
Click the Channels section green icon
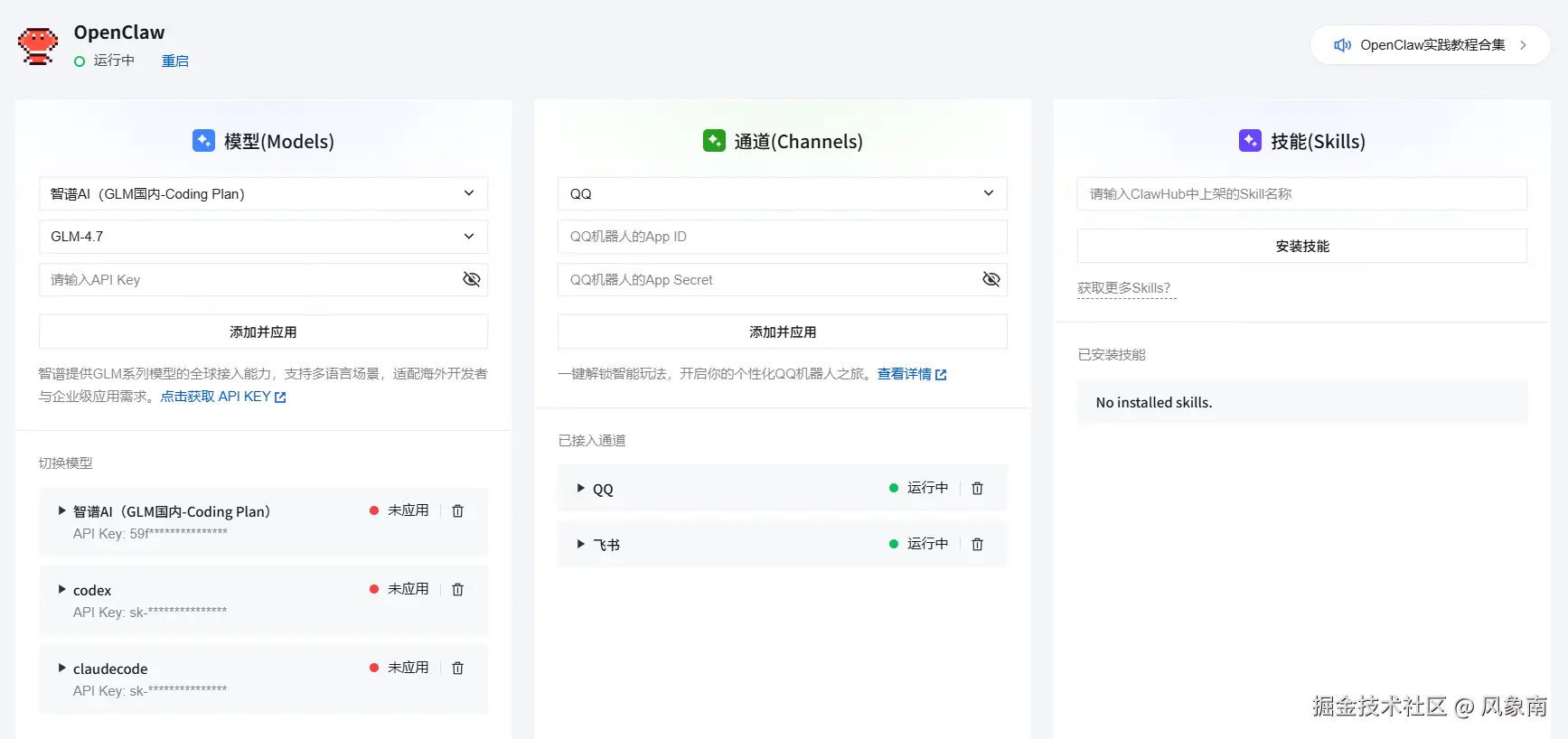(x=714, y=141)
